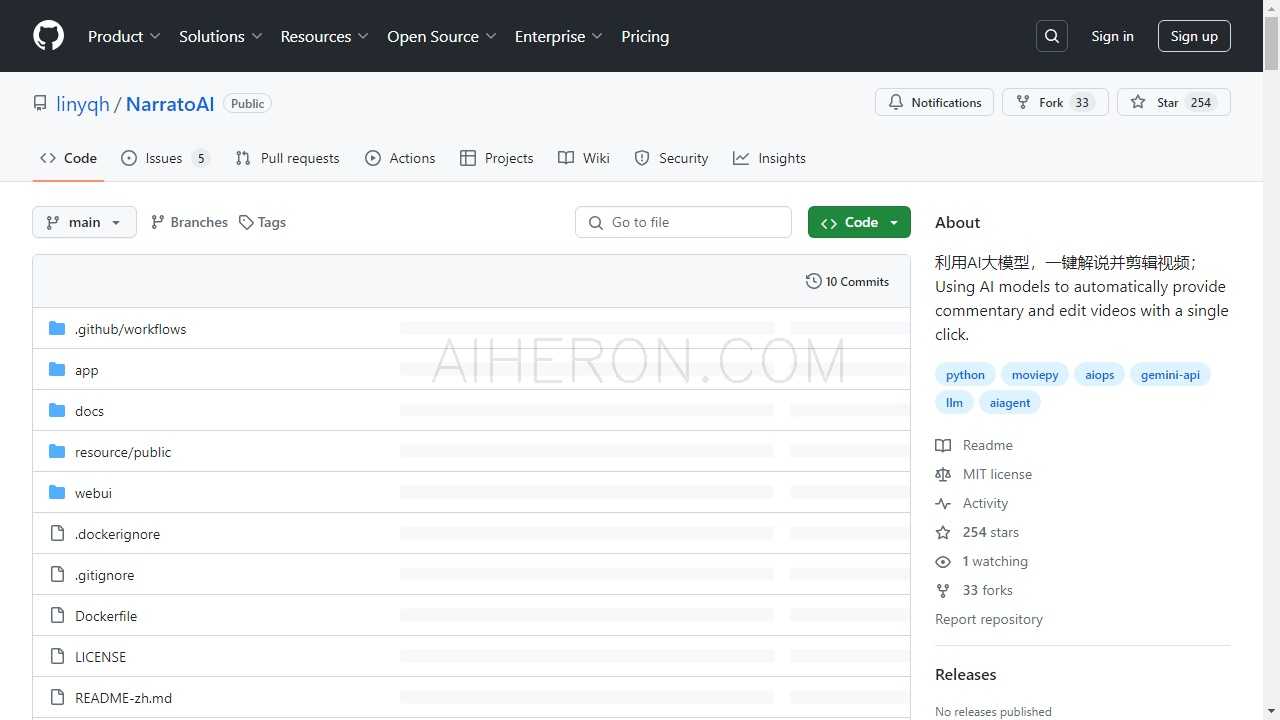Click the Sign in link
The image size is (1280, 720).
click(1112, 36)
